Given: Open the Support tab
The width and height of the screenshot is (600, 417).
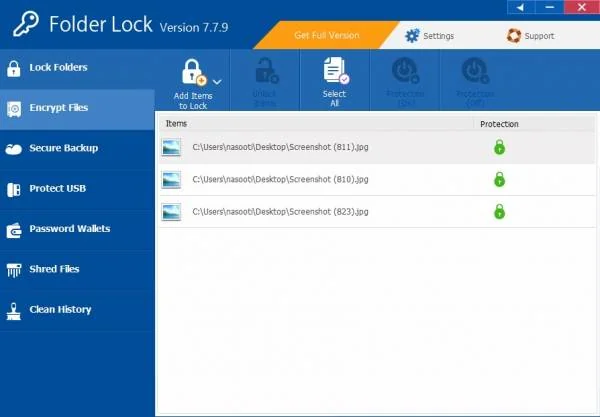Looking at the screenshot, I should tap(530, 36).
